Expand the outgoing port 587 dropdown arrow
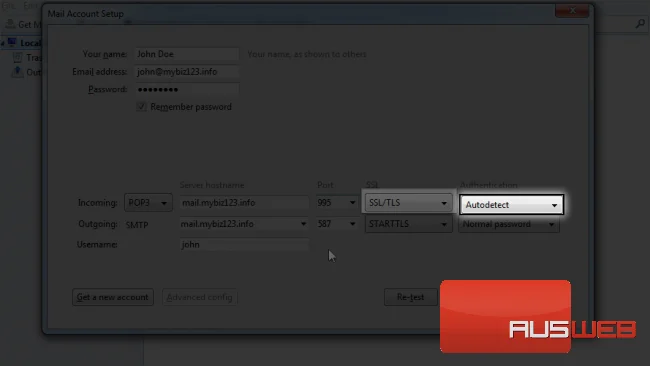650x366 pixels. click(x=352, y=224)
